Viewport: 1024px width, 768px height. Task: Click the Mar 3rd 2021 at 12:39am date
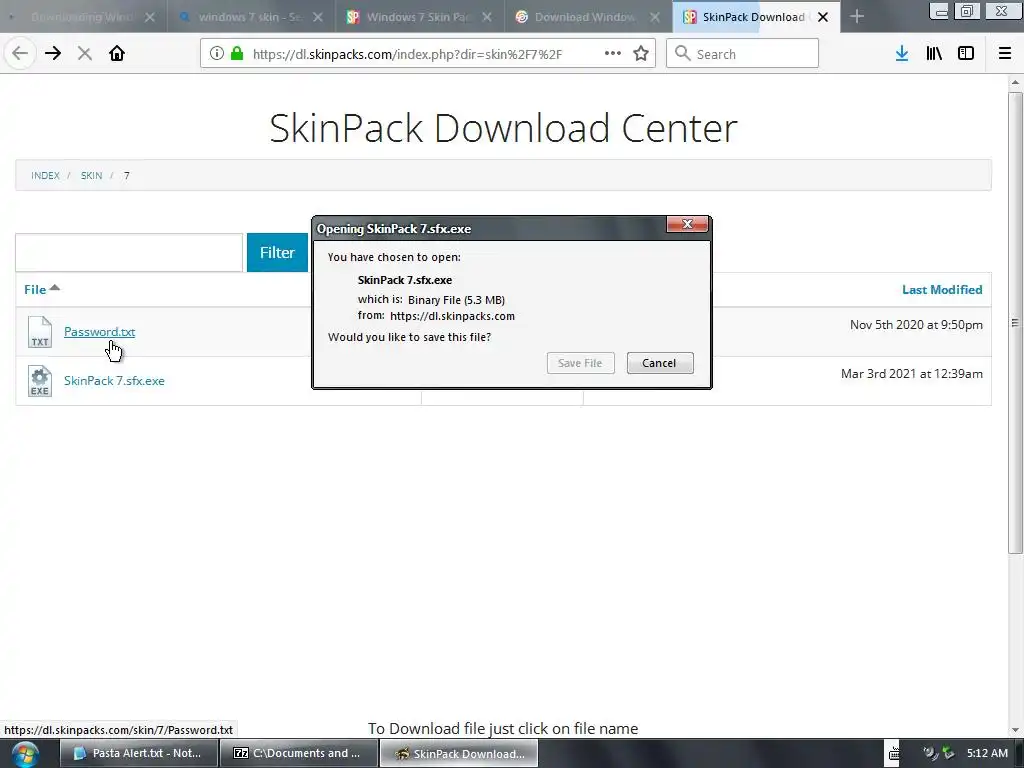pos(912,374)
